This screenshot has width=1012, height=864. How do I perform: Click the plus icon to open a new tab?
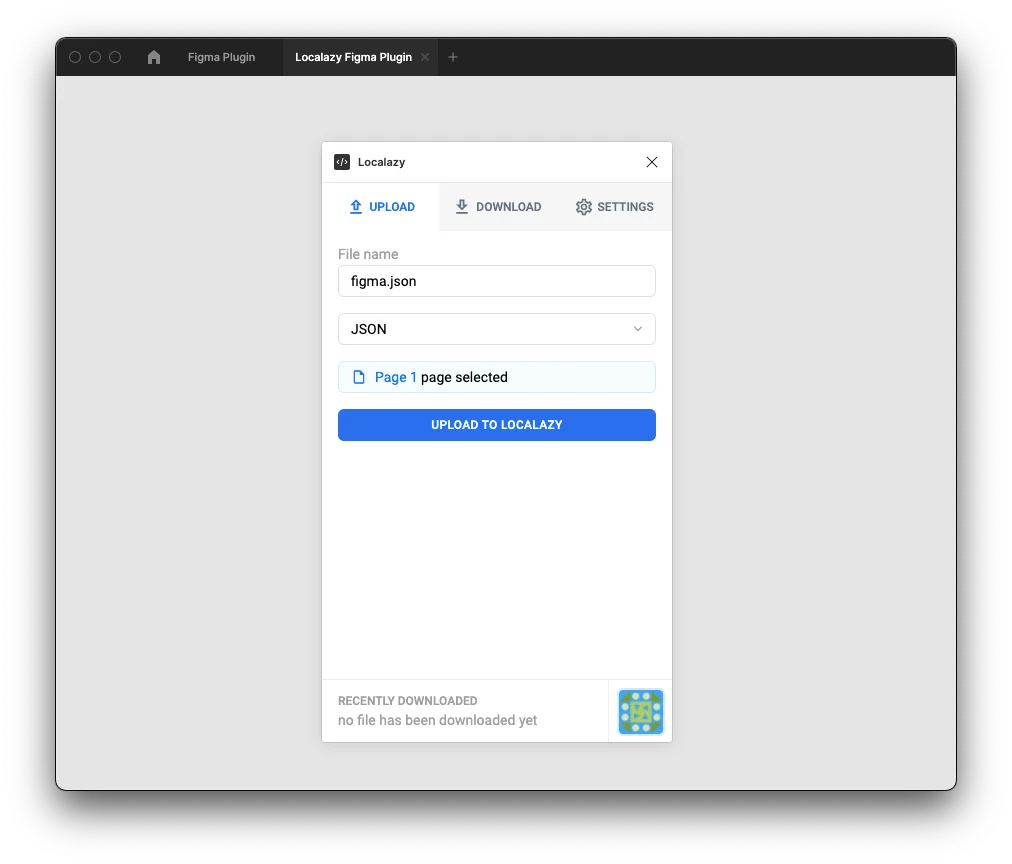tap(452, 57)
